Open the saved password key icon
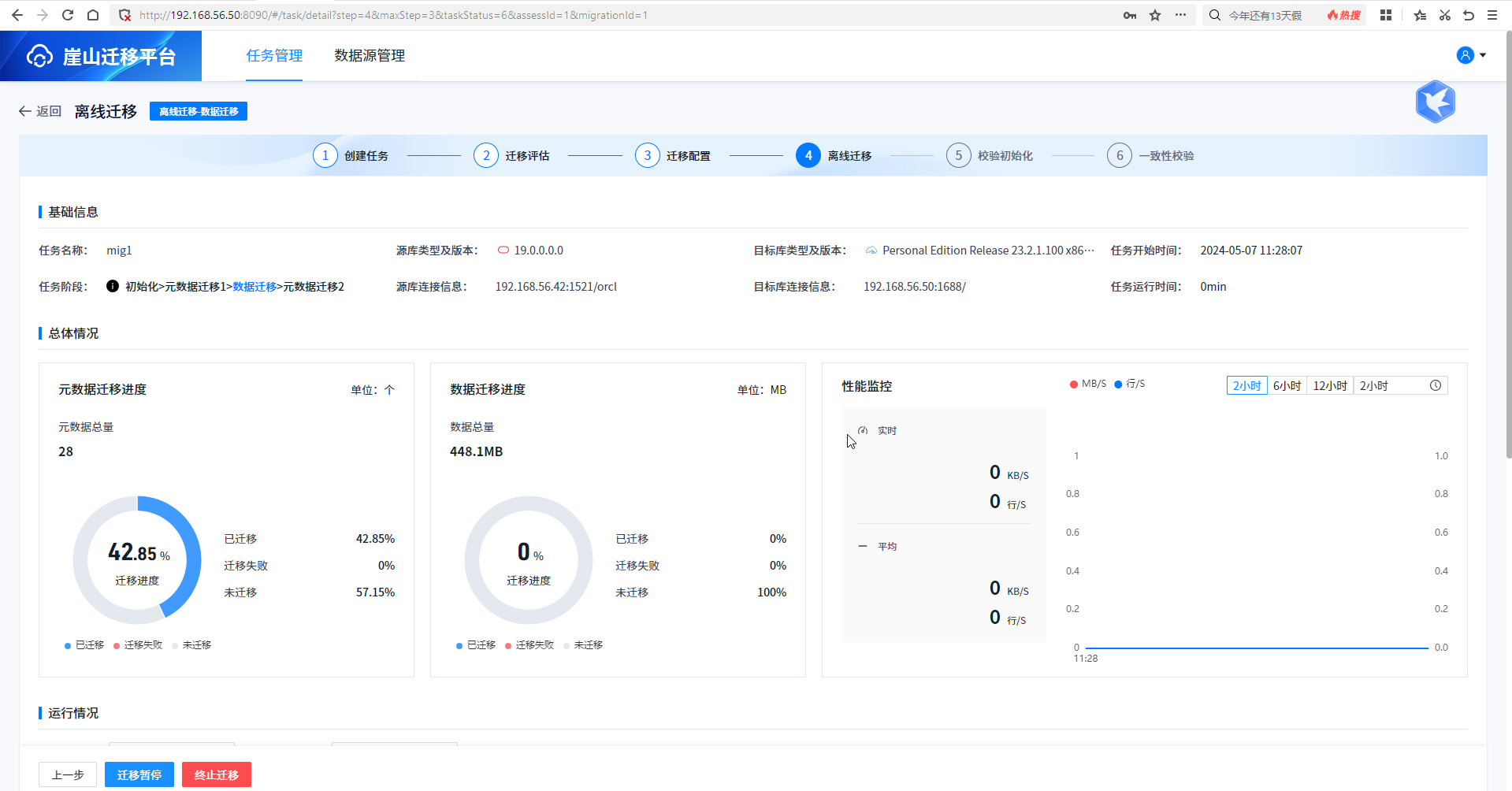Screen dimensions: 1512x791 (1130, 15)
